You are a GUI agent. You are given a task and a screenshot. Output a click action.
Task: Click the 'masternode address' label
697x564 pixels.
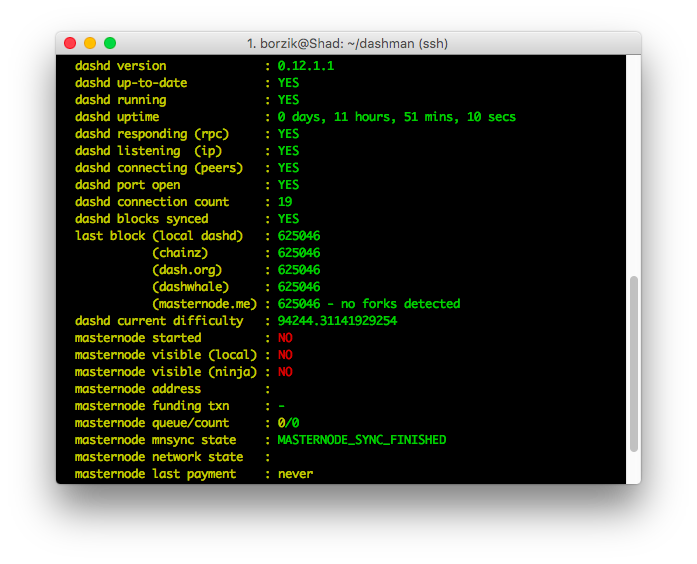pos(138,389)
